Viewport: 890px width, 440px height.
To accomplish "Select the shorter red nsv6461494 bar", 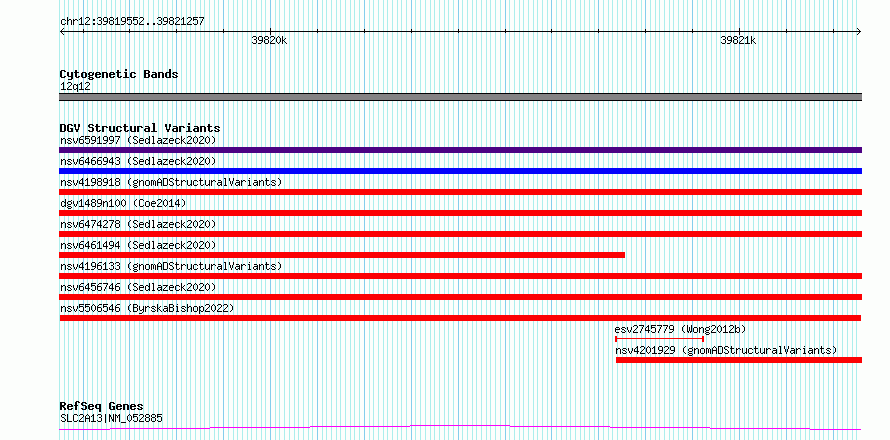I will (342, 255).
